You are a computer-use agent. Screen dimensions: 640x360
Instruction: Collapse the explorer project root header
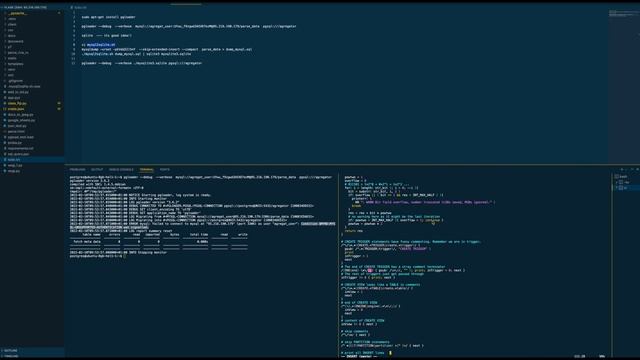pos(32,7)
